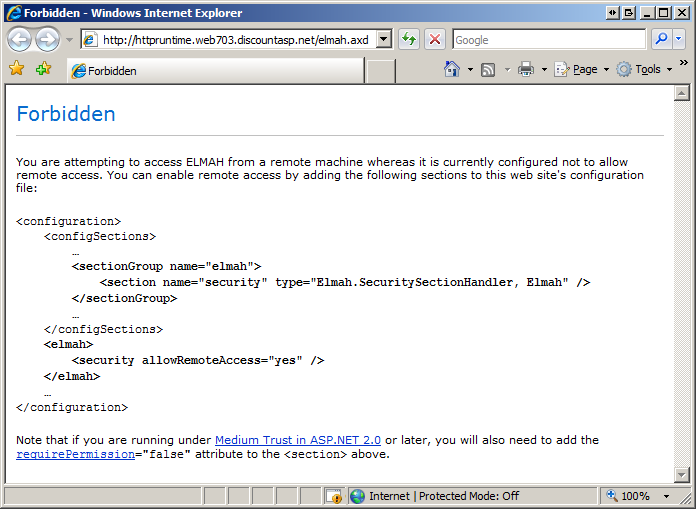This screenshot has height=509, width=696.
Task: Click the browser Forward arrow button
Action: pos(47,40)
